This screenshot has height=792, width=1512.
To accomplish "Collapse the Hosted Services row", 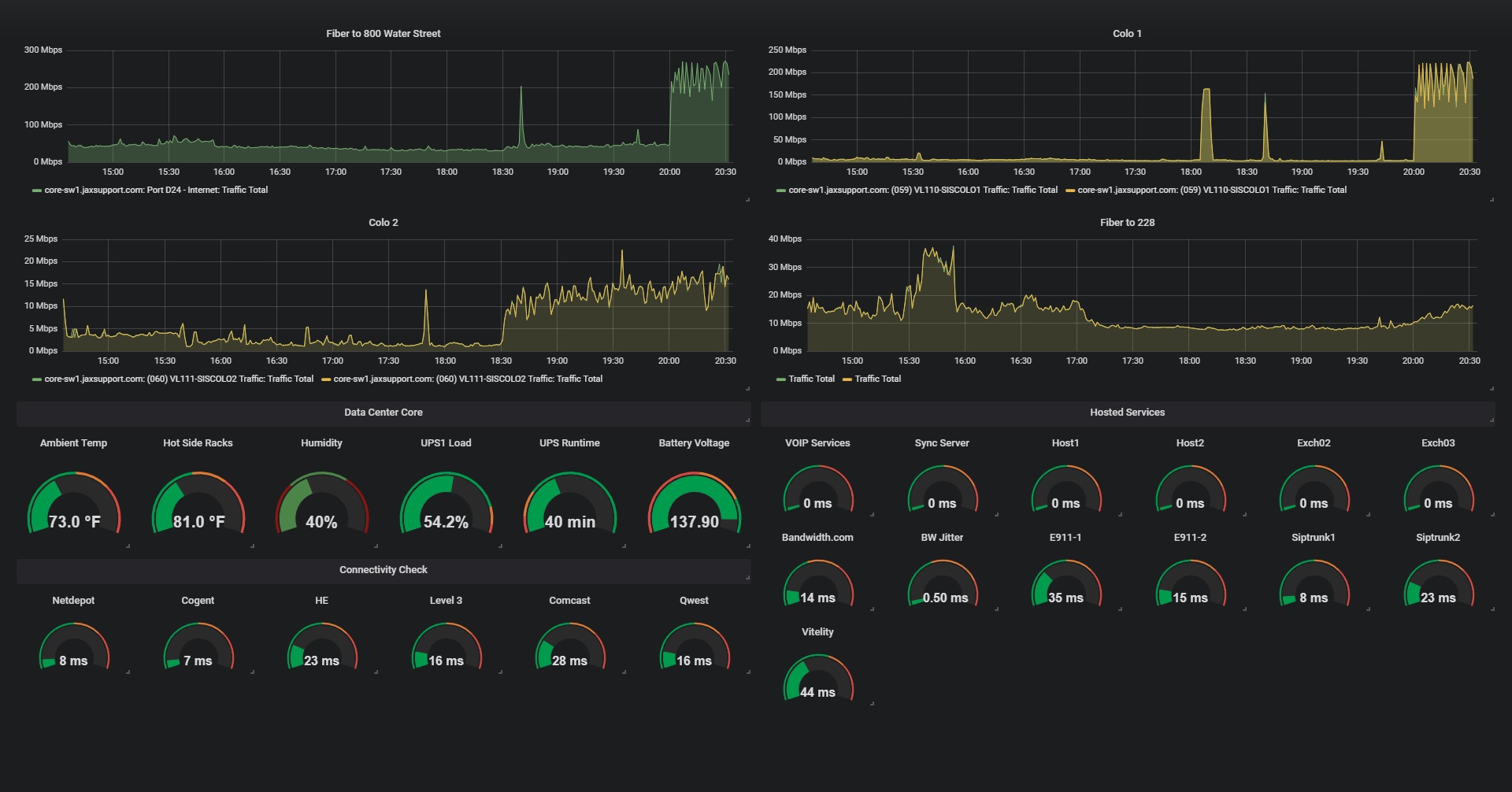I will (x=1128, y=412).
